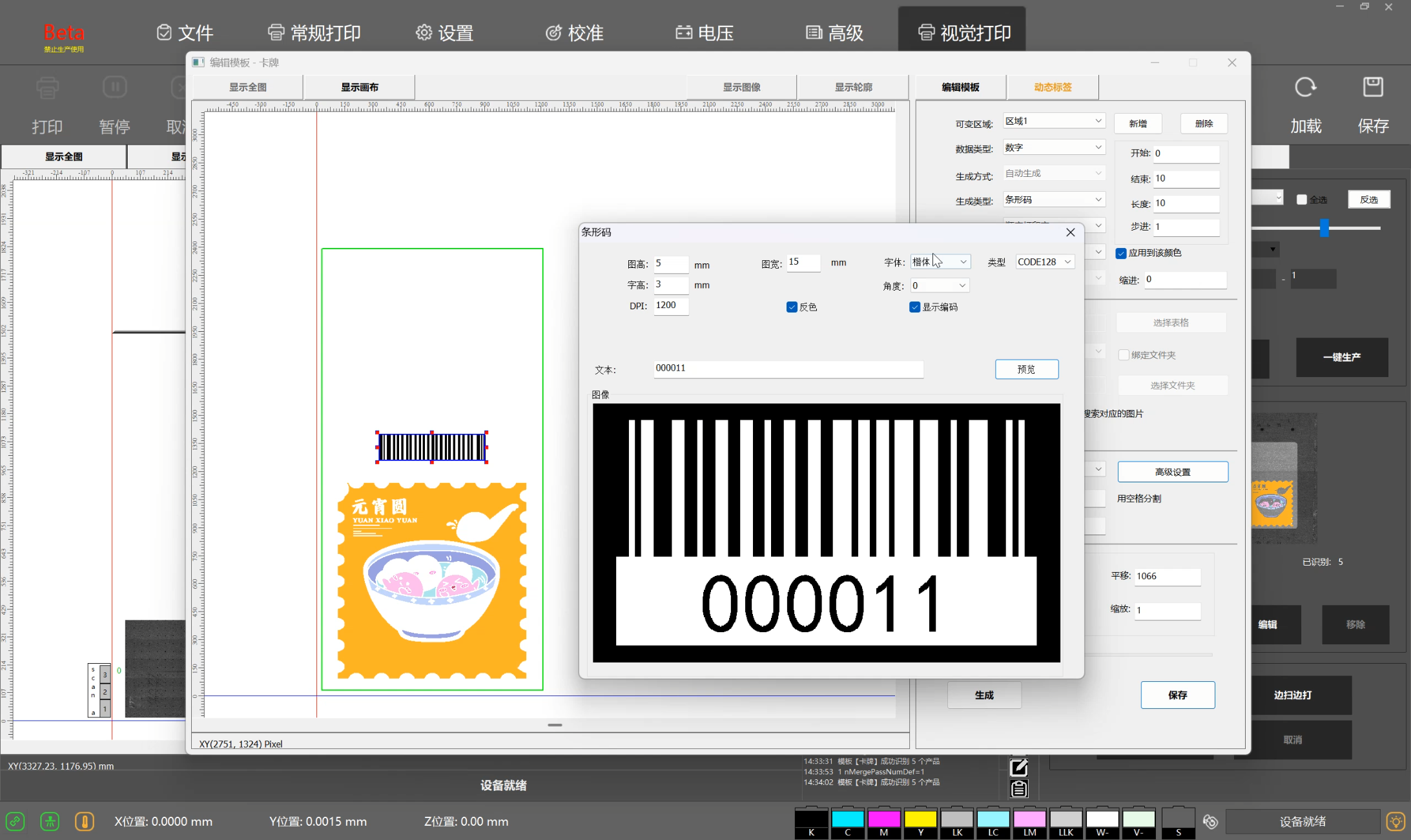Click the C cyan ink cartridge
This screenshot has height=840, width=1411.
(848, 823)
